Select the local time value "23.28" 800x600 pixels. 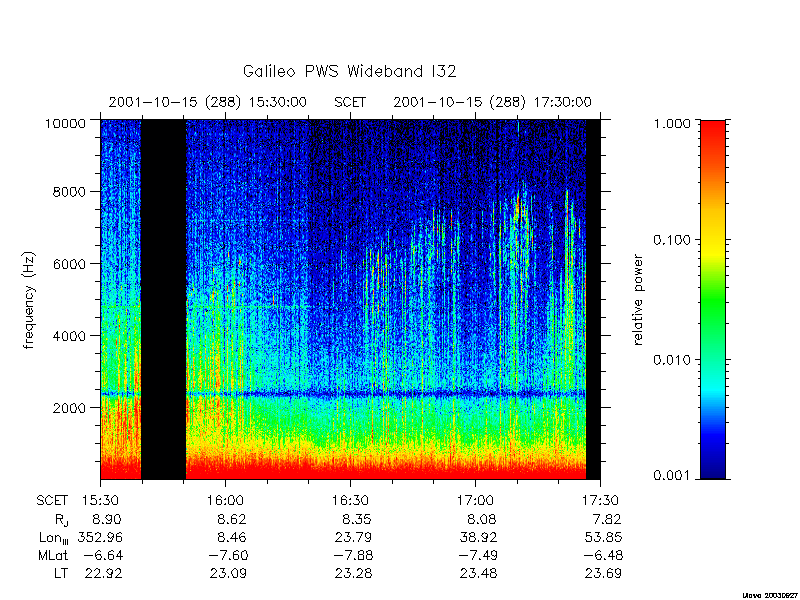353,573
